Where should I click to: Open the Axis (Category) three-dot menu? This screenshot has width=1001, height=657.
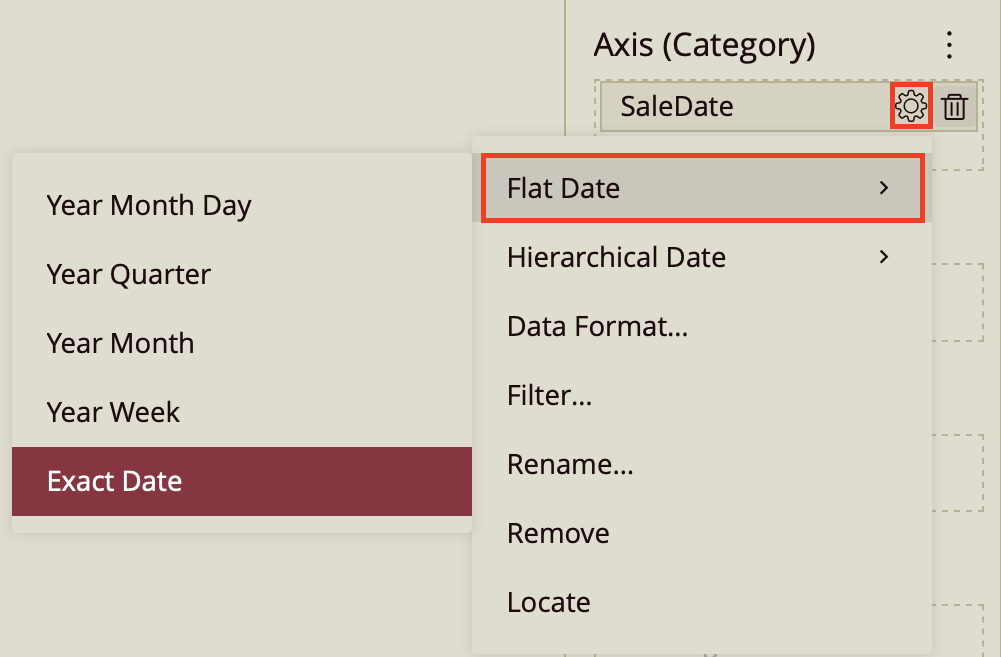click(x=948, y=44)
